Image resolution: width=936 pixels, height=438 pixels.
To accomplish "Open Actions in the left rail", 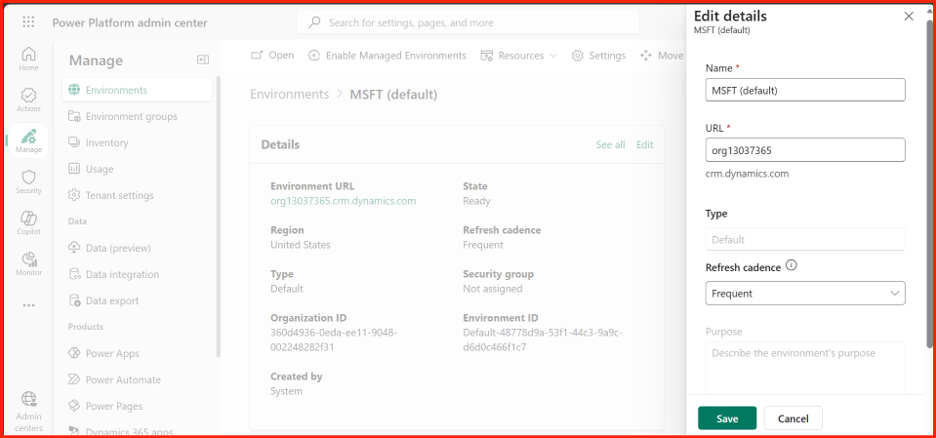I will (29, 100).
